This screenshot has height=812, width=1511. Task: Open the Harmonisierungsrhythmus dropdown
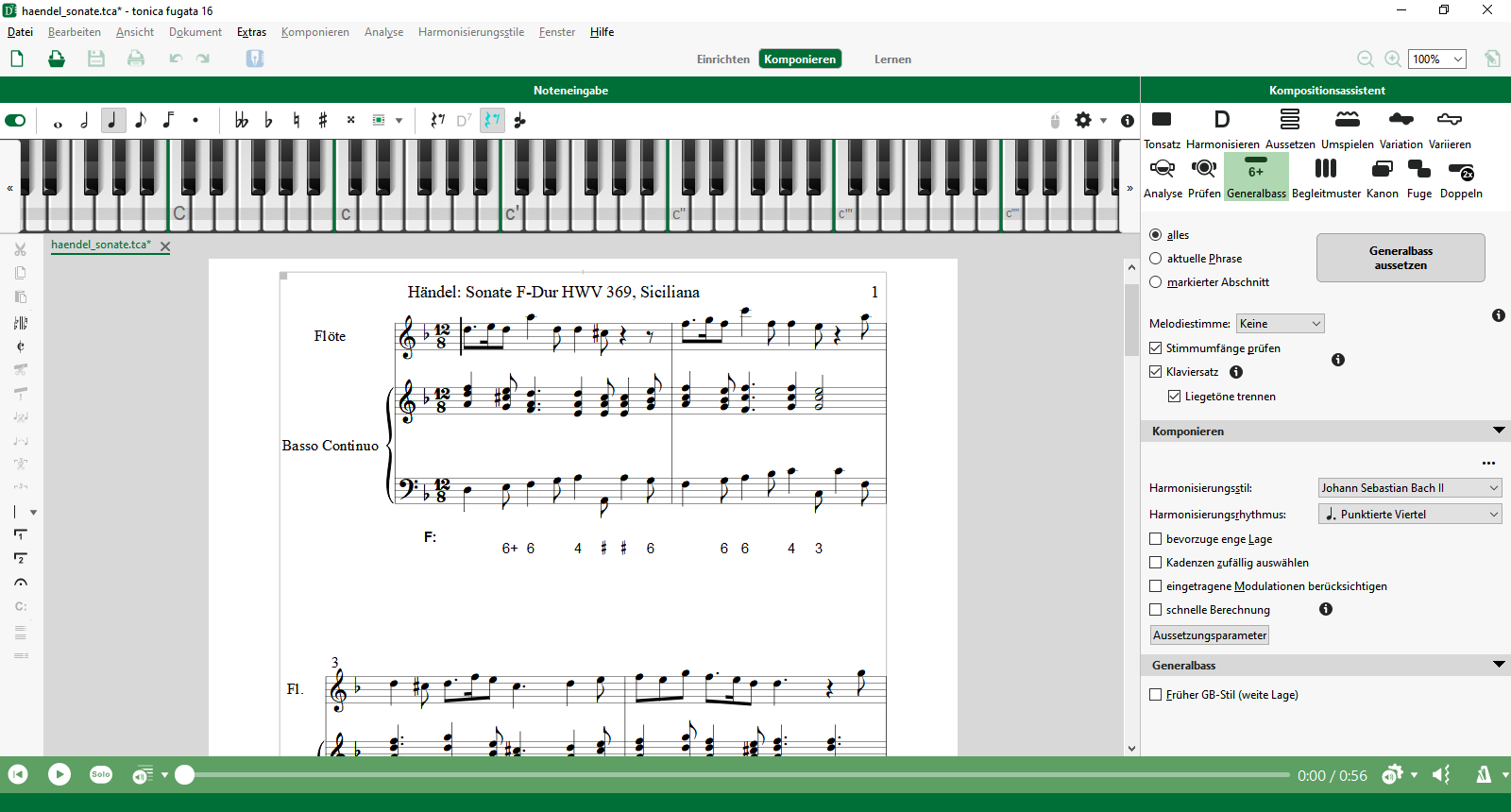click(x=1410, y=515)
